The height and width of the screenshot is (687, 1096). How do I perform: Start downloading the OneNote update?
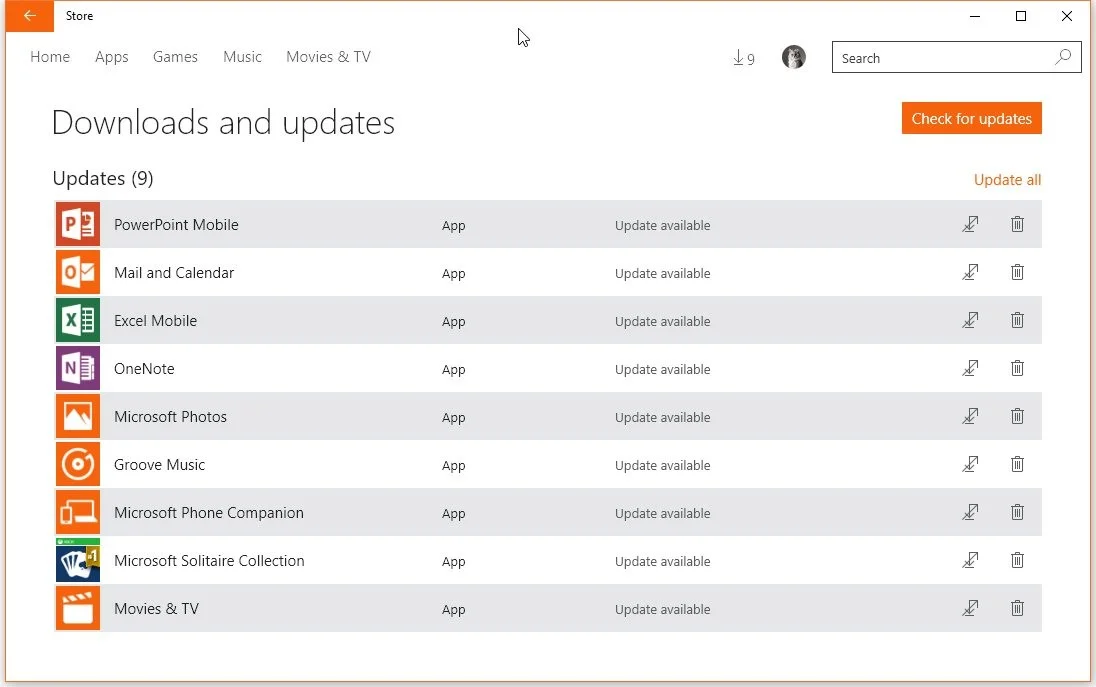coord(969,368)
